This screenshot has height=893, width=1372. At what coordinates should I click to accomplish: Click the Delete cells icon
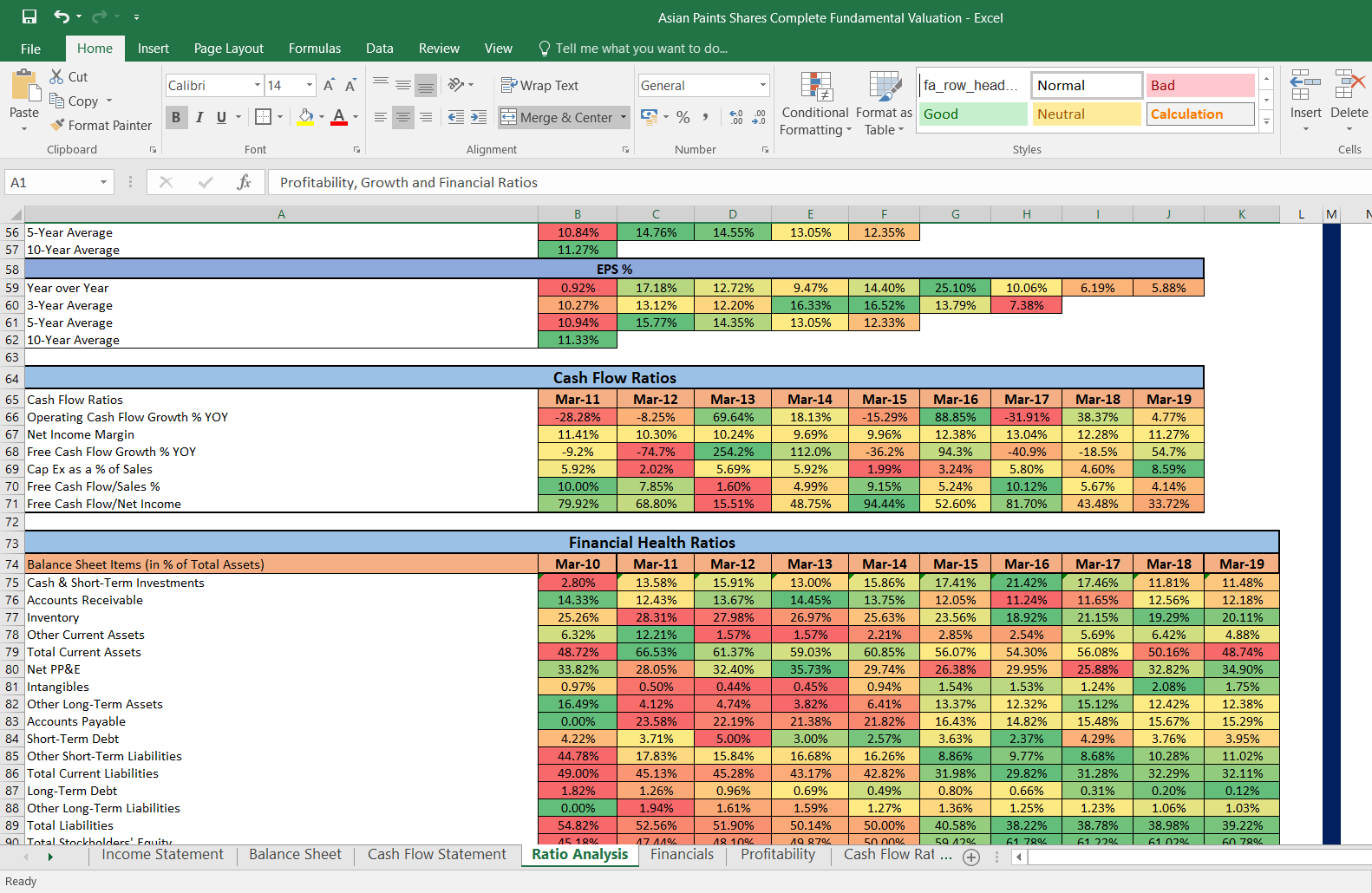1349,87
